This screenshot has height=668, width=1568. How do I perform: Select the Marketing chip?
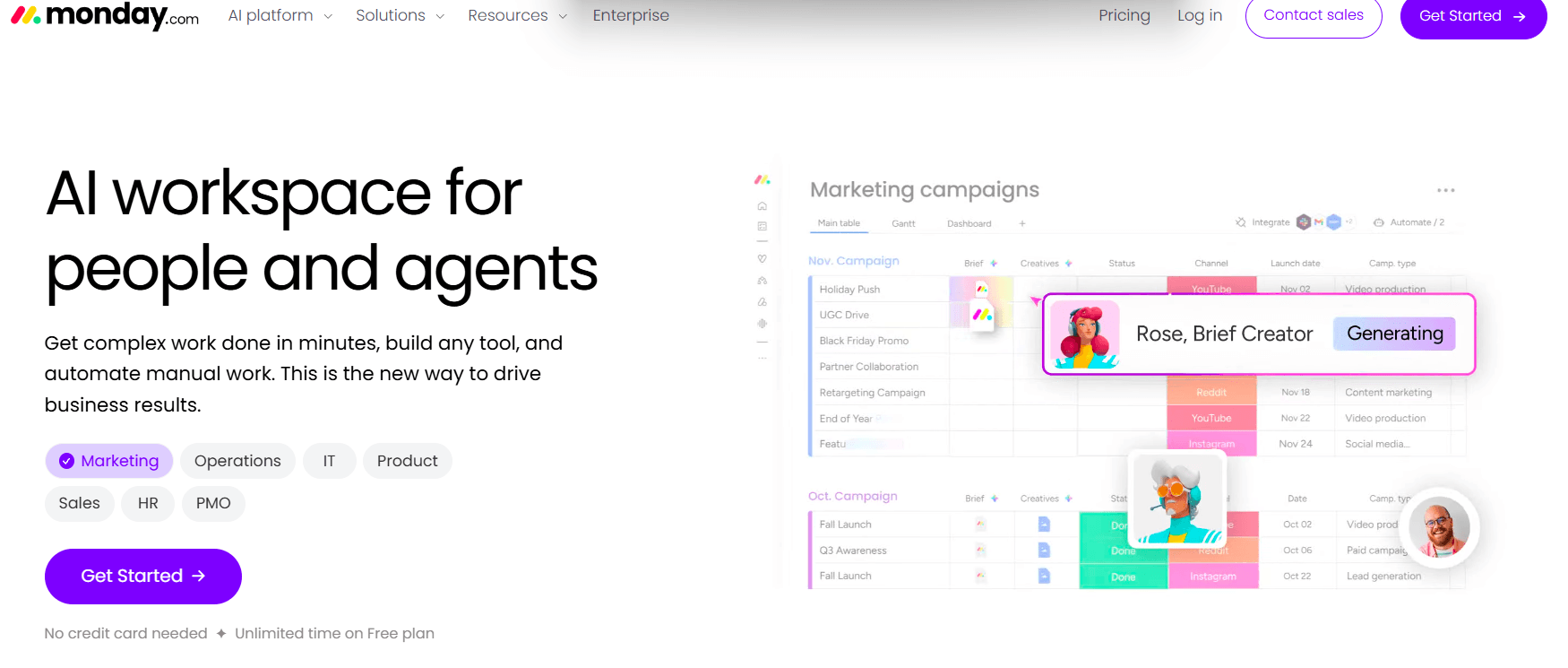[109, 461]
